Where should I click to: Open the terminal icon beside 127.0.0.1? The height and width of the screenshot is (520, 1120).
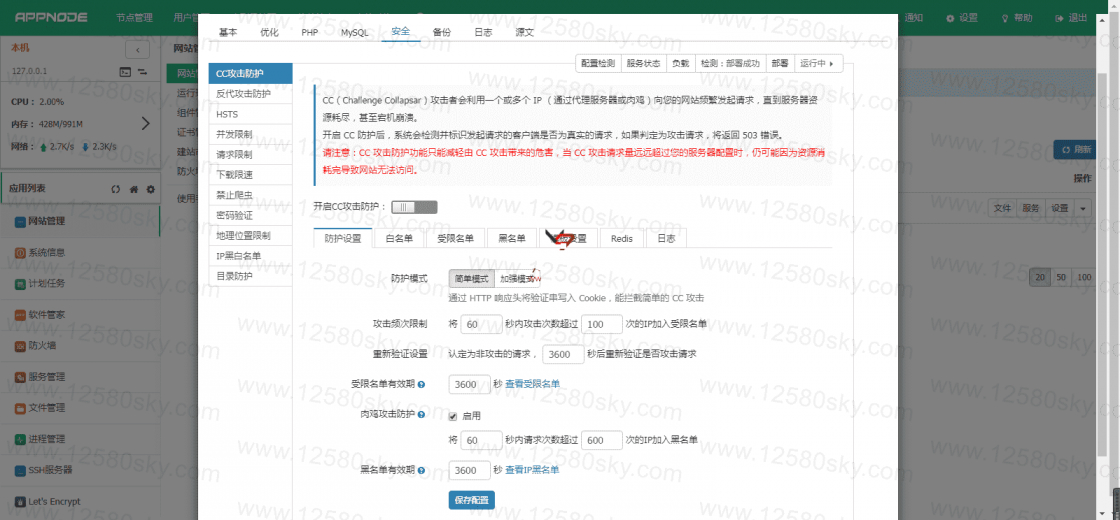point(125,71)
